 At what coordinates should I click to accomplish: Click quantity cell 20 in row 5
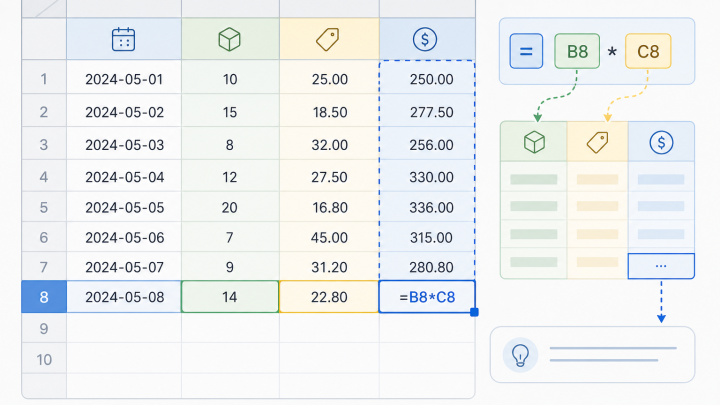pos(230,207)
